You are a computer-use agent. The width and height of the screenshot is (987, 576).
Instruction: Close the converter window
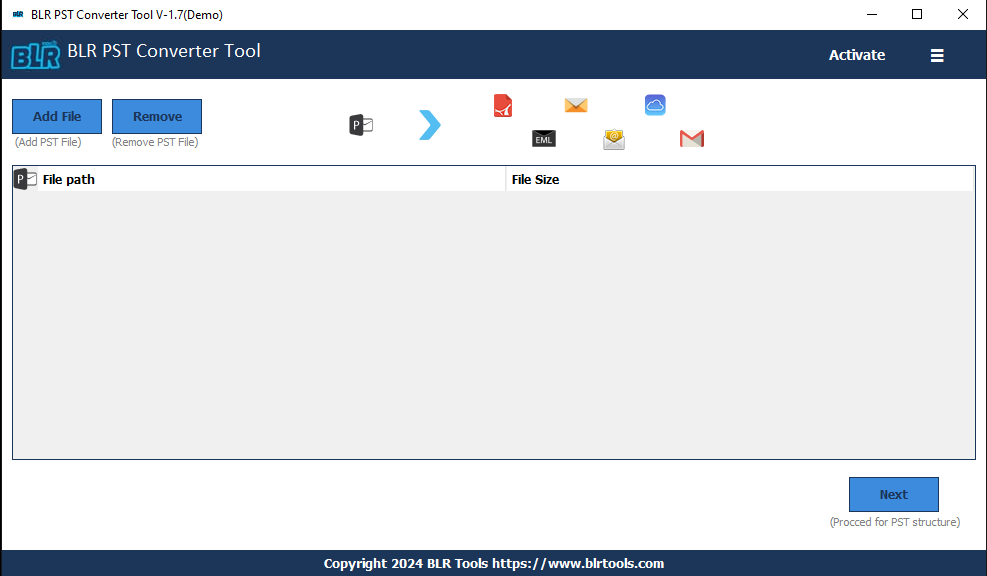pyautogui.click(x=962, y=14)
